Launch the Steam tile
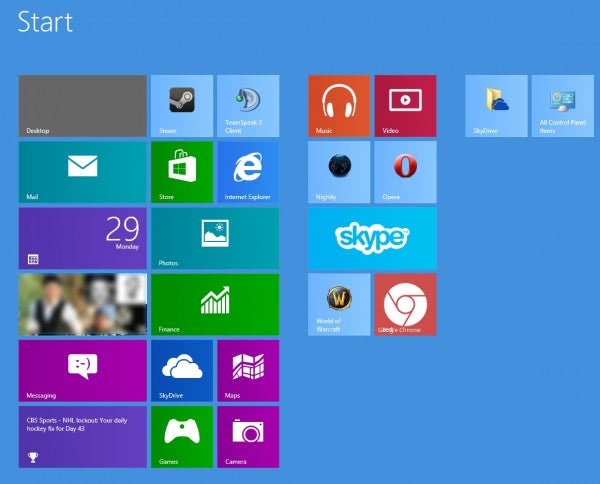The image size is (600, 484). (182, 106)
